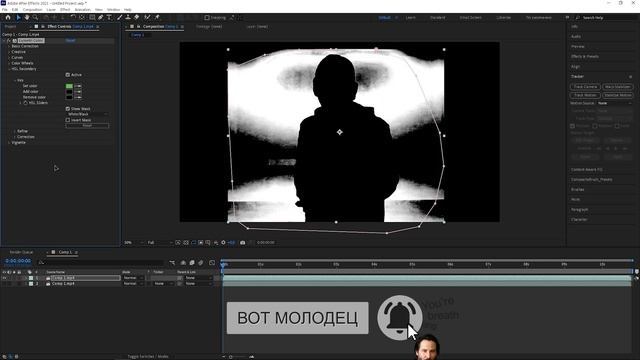Viewport: 640px width, 360px height.
Task: Switch to the Render Queue tab
Action: 21,252
